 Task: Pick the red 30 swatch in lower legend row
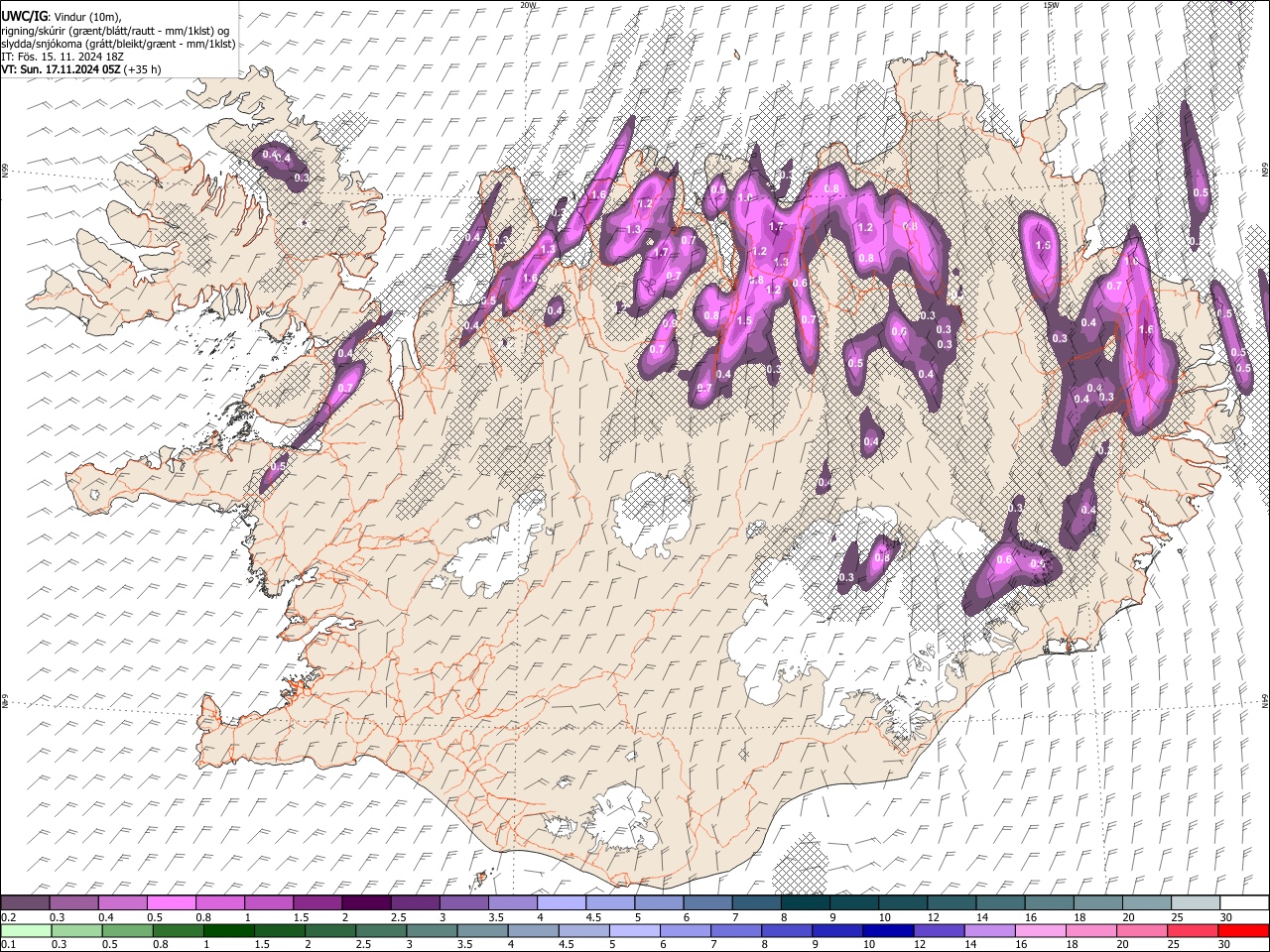[x=1243, y=930]
